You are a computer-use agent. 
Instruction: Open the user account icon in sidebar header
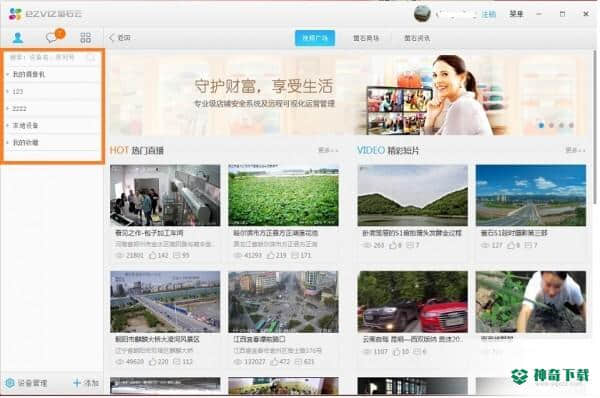18,38
